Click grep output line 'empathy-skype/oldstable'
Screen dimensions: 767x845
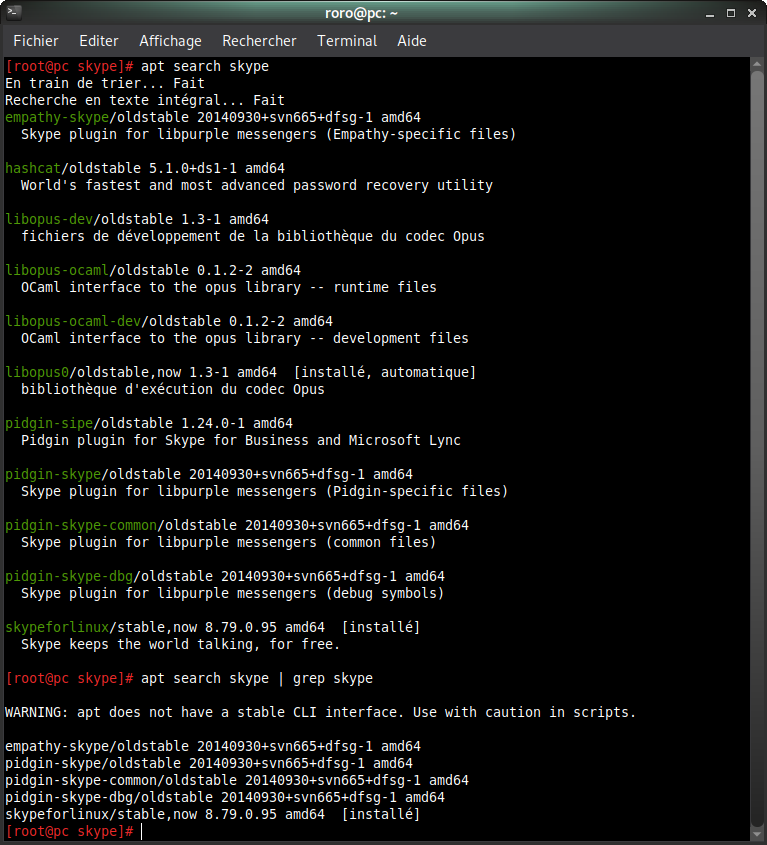click(212, 746)
